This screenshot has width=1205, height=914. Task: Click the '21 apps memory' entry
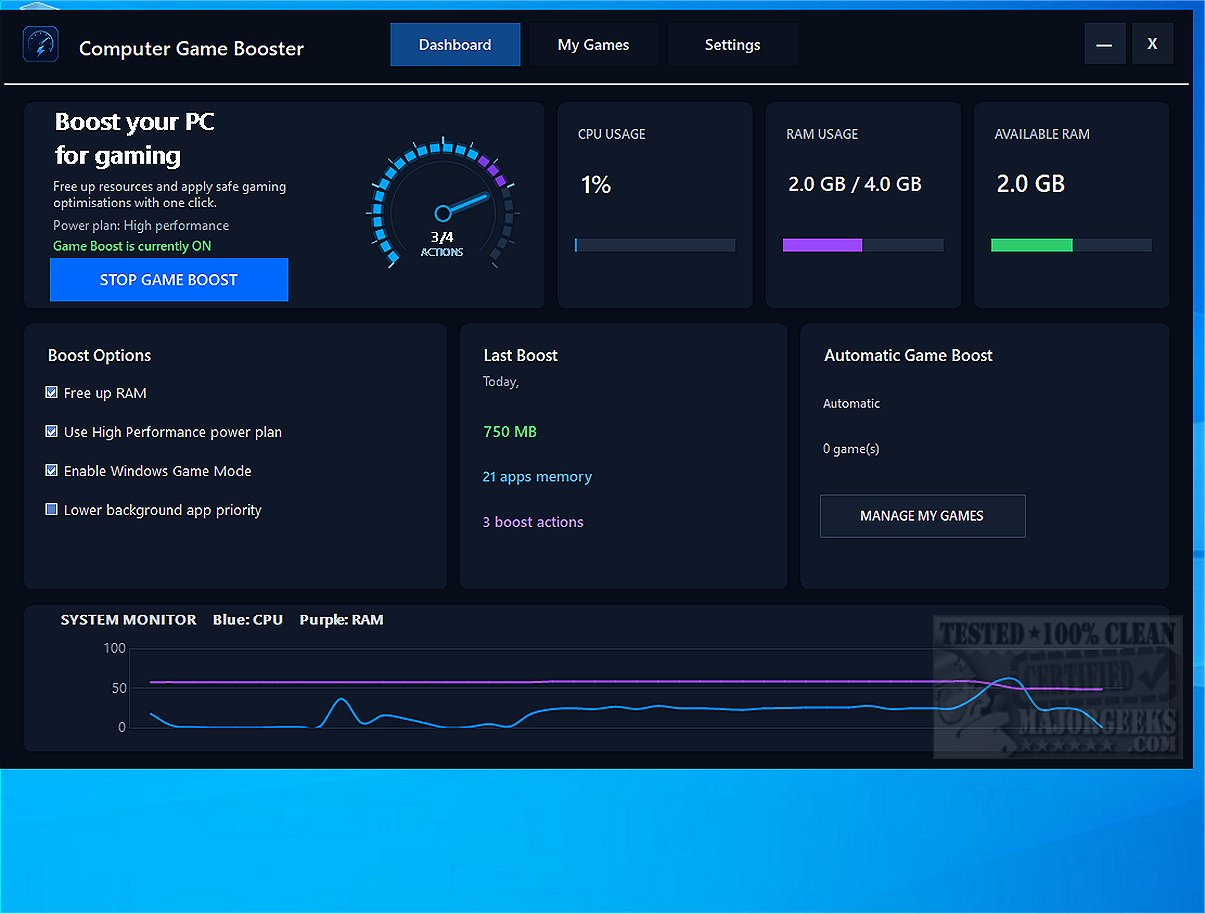tap(537, 477)
